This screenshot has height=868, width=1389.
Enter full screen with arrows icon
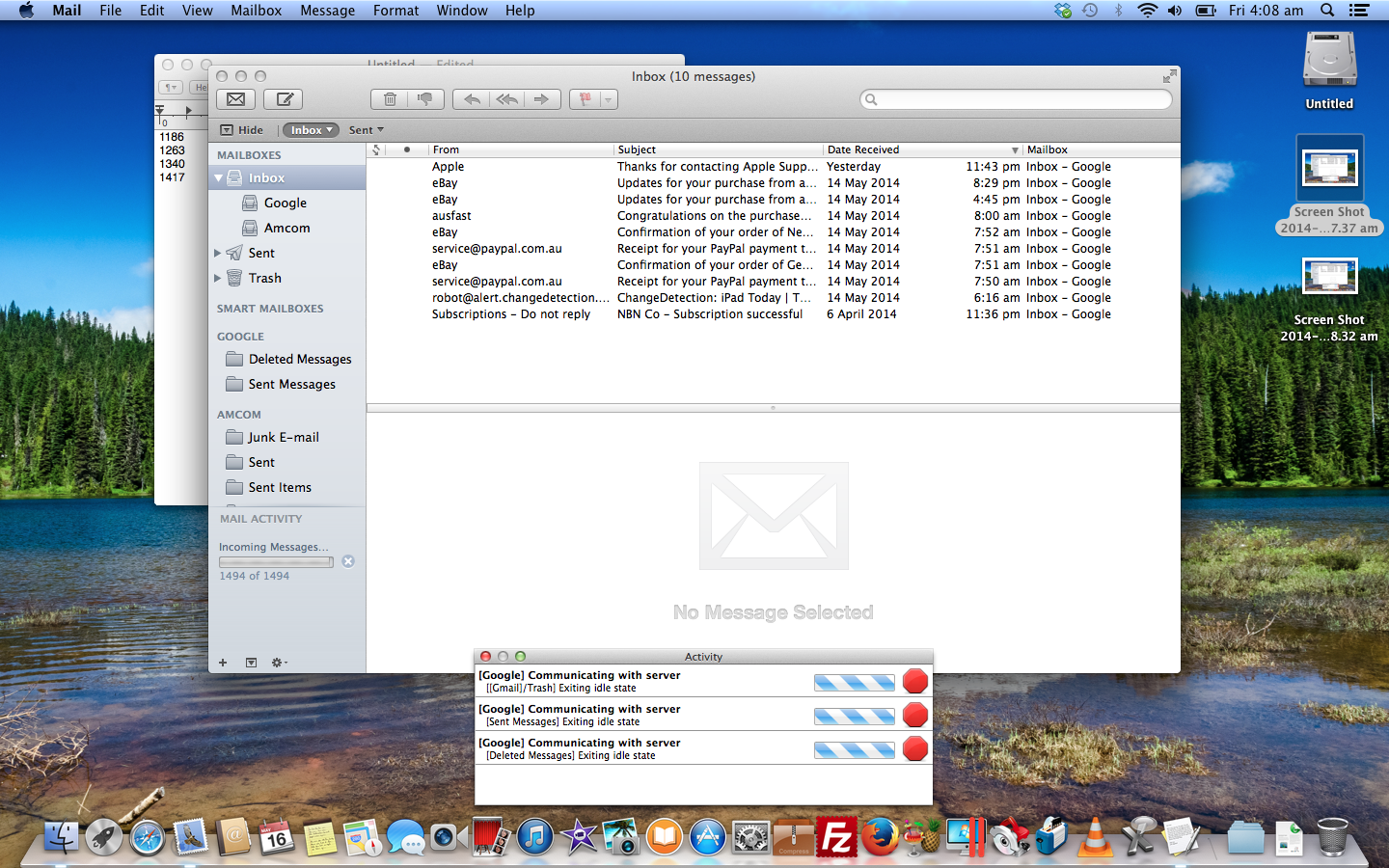tap(1169, 76)
